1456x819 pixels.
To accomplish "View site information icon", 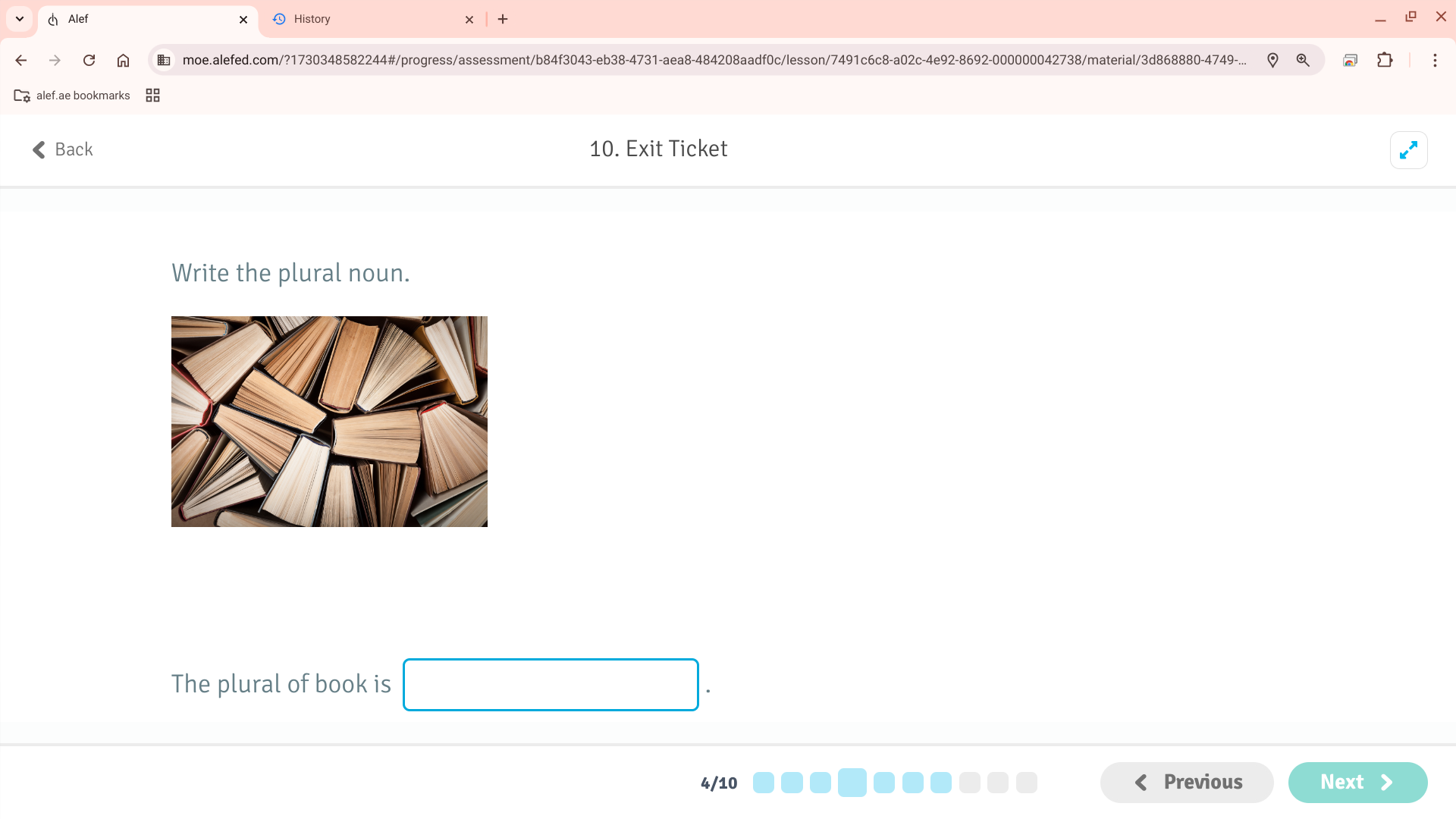I will pos(164,60).
